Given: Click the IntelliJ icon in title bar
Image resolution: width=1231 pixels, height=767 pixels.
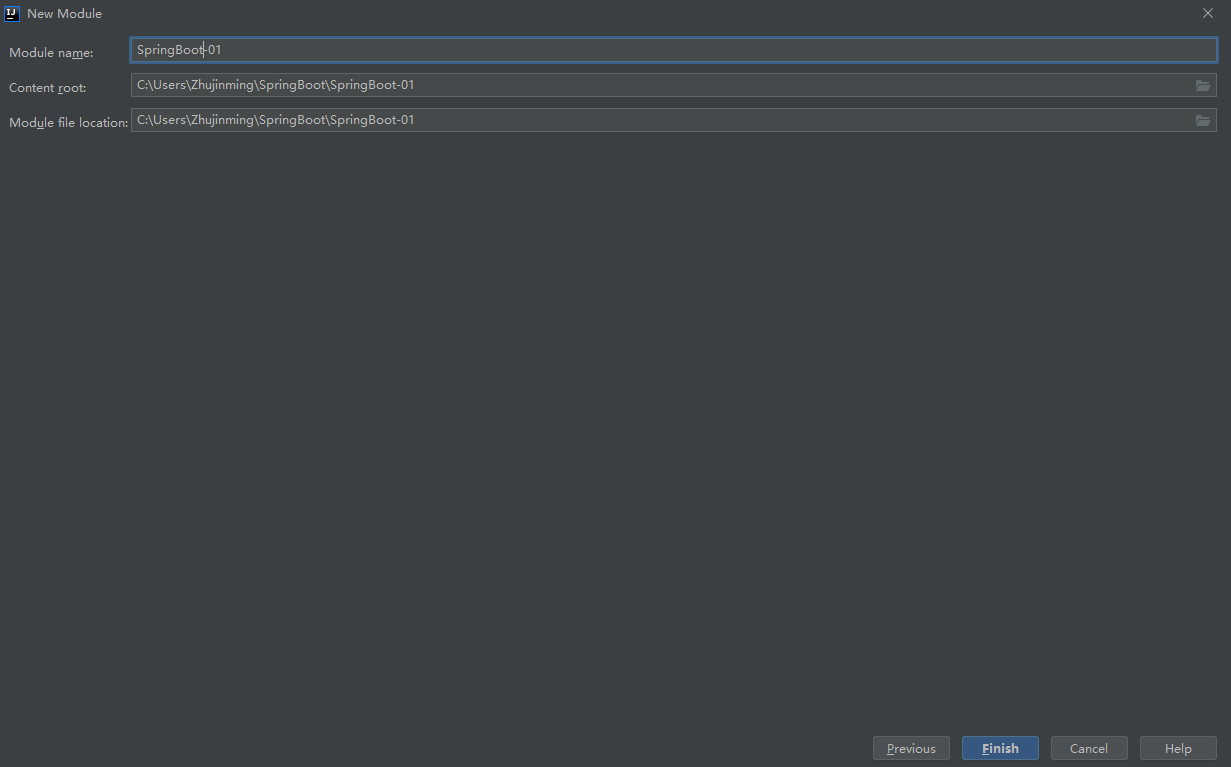Looking at the screenshot, I should pyautogui.click(x=12, y=13).
